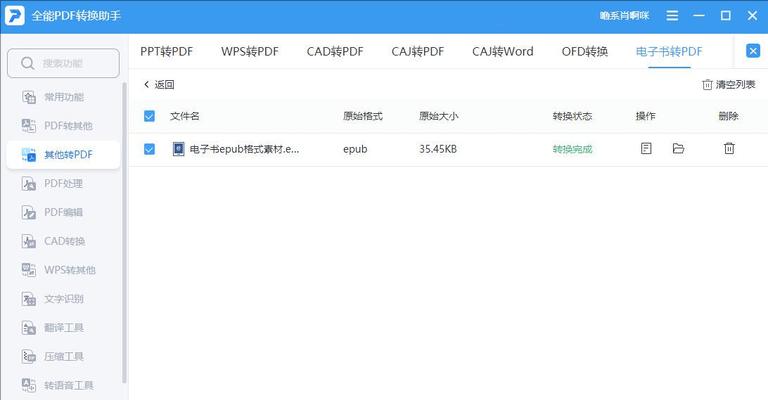Click the app logo icon in title bar
This screenshot has width=768, height=400.
tap(15, 16)
